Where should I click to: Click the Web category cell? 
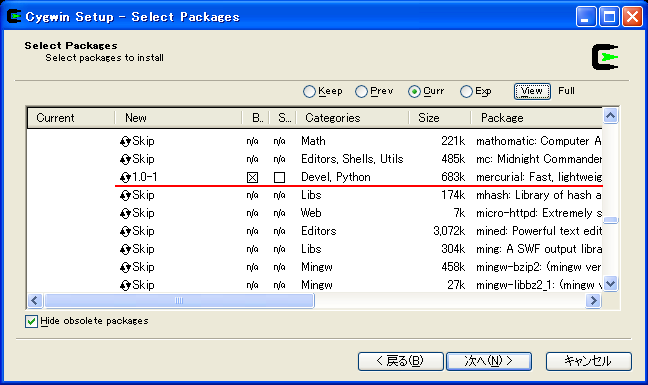(x=311, y=213)
